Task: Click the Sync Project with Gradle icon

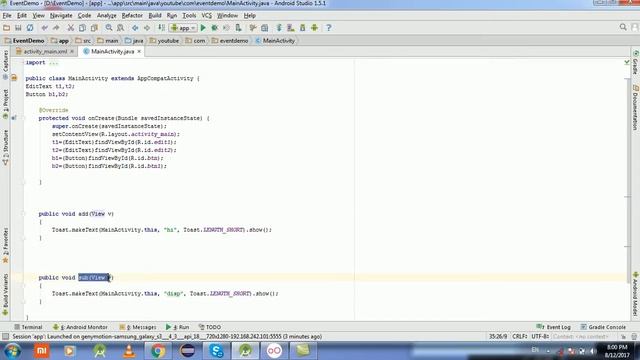Action: tap(279, 28)
